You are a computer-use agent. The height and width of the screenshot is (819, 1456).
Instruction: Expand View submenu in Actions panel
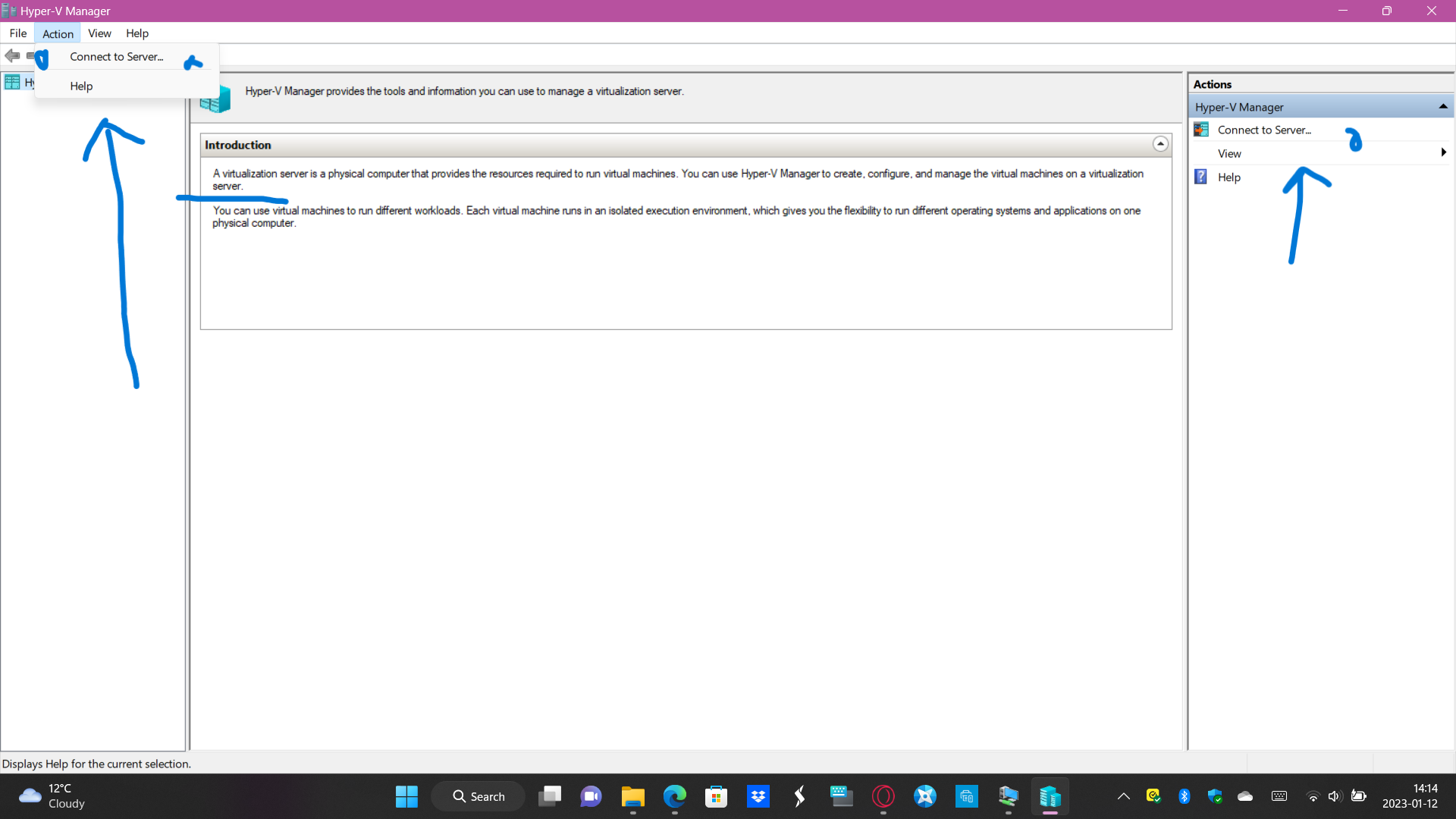[x=1443, y=153]
